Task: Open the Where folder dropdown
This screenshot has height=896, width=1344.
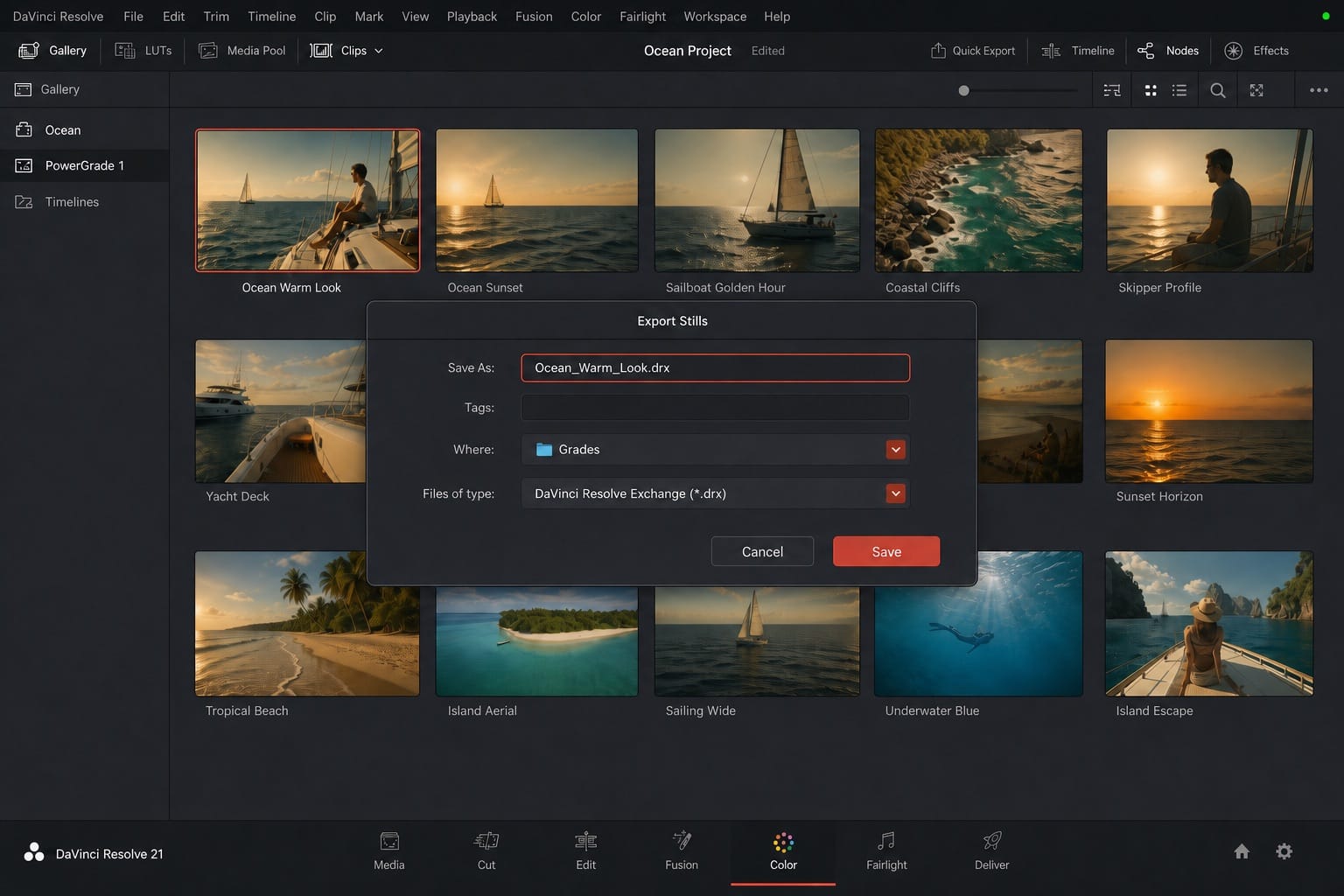Action: pos(715,449)
